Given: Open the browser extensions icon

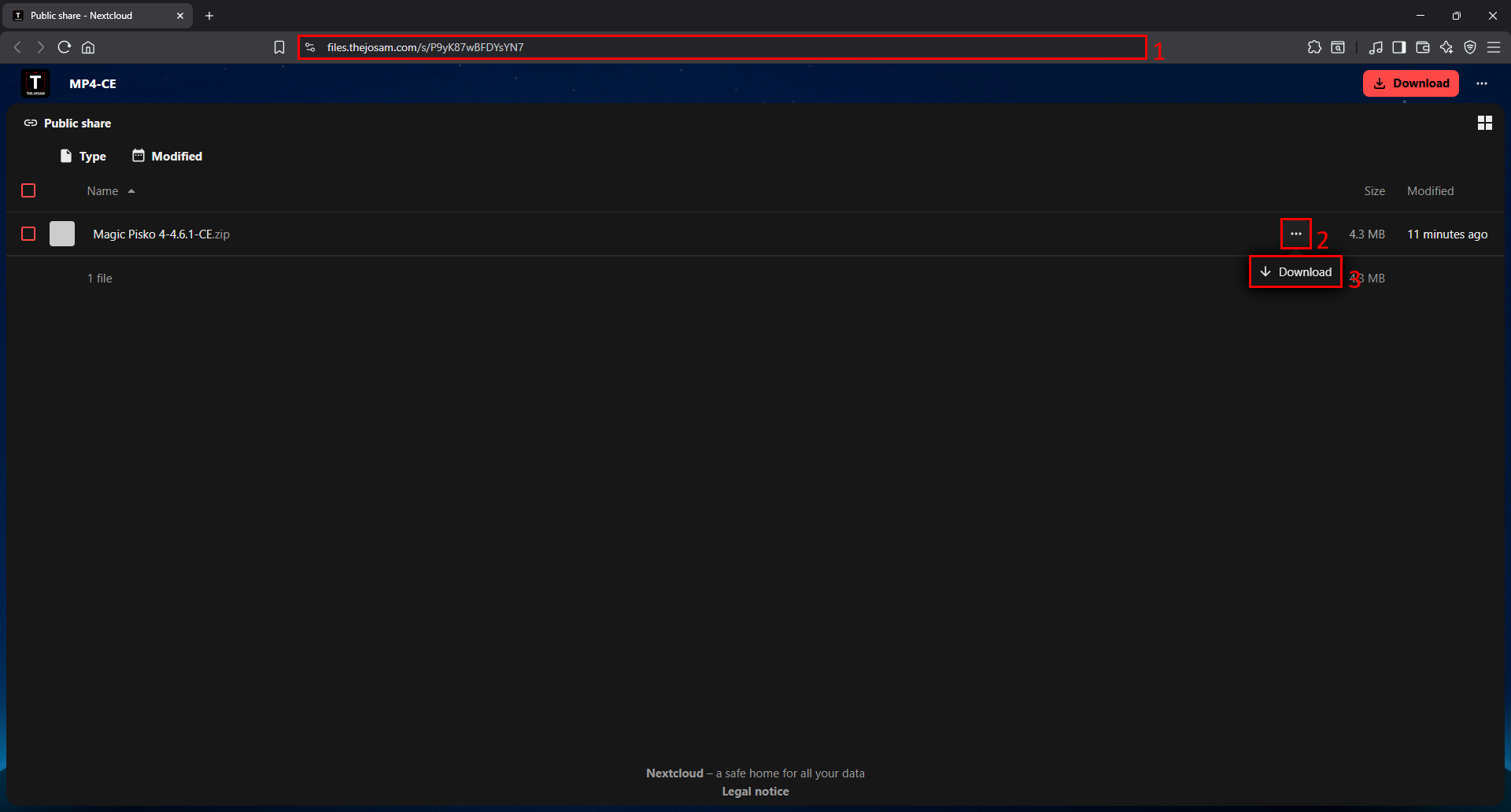Looking at the screenshot, I should [1314, 47].
